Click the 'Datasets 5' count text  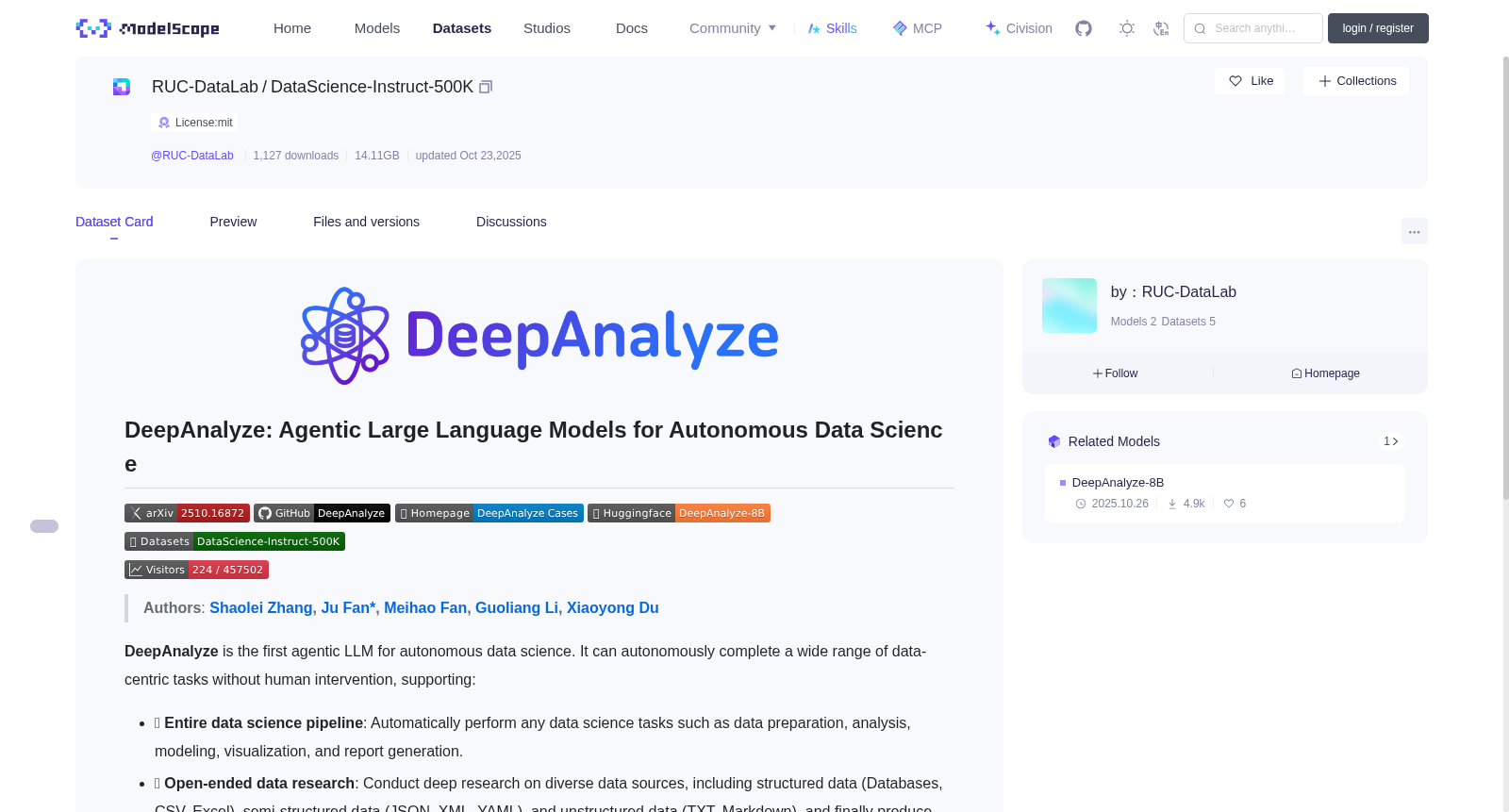1188,322
